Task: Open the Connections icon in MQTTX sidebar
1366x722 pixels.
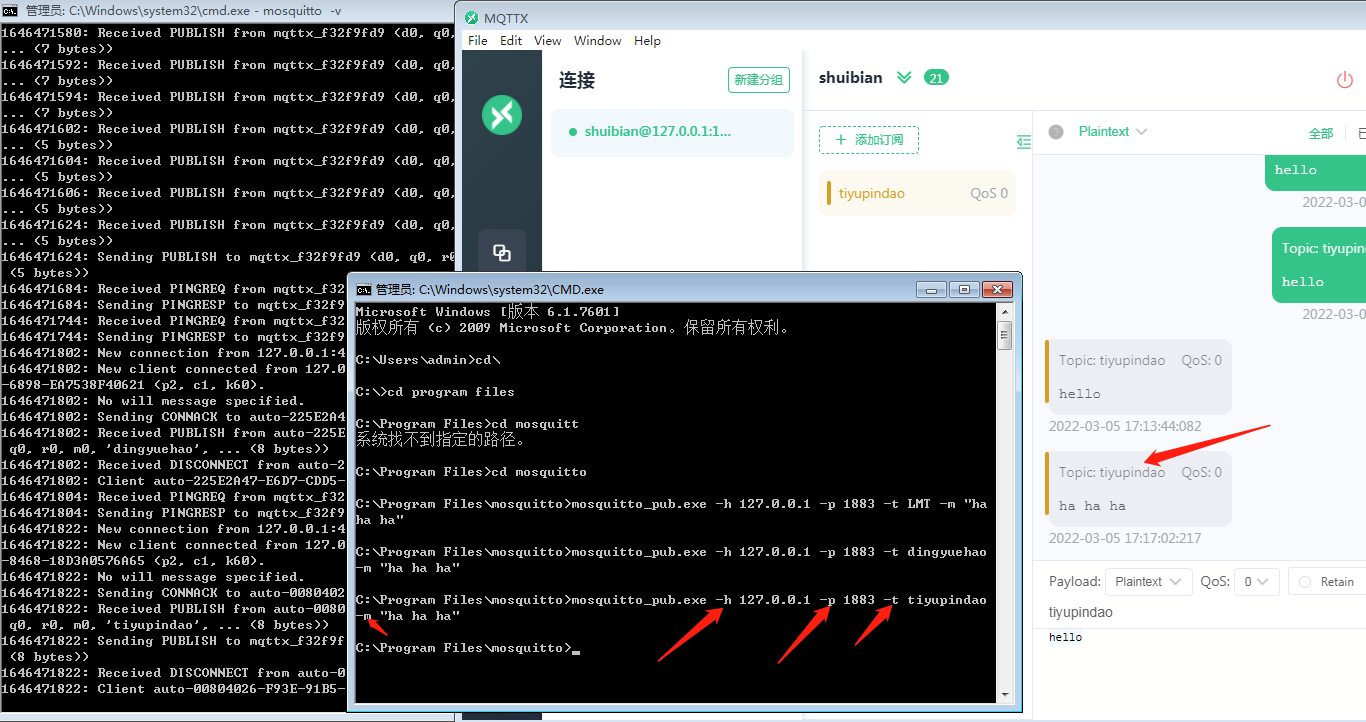Action: point(502,252)
